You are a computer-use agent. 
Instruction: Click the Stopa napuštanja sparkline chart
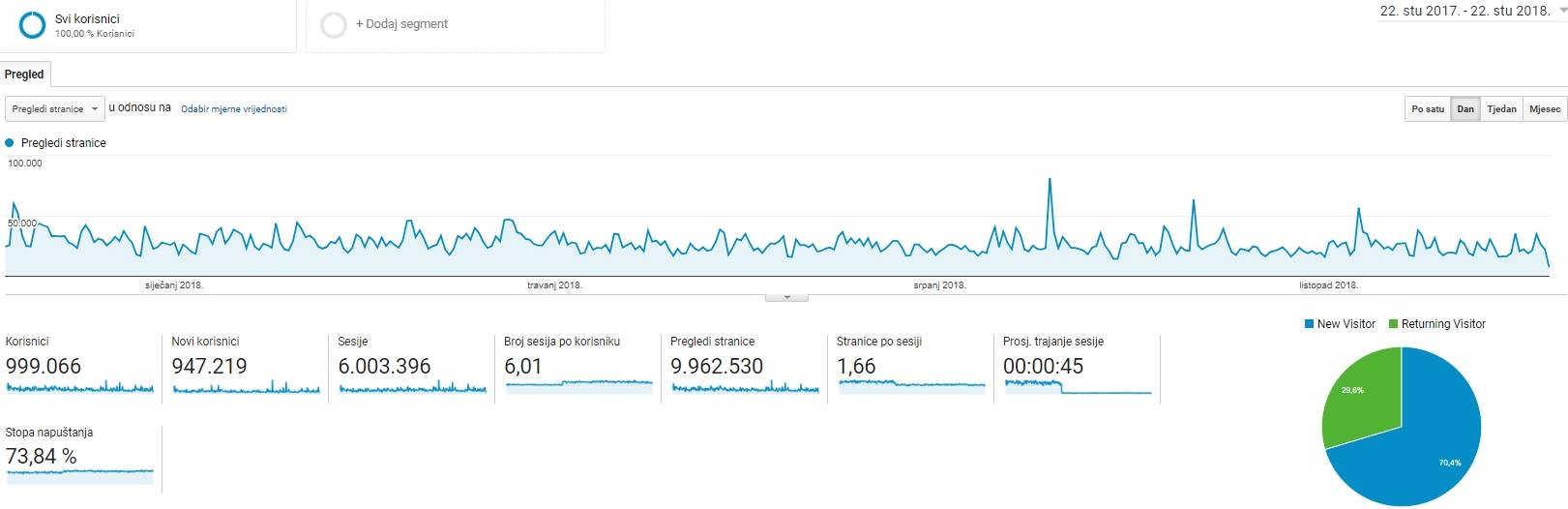79,474
